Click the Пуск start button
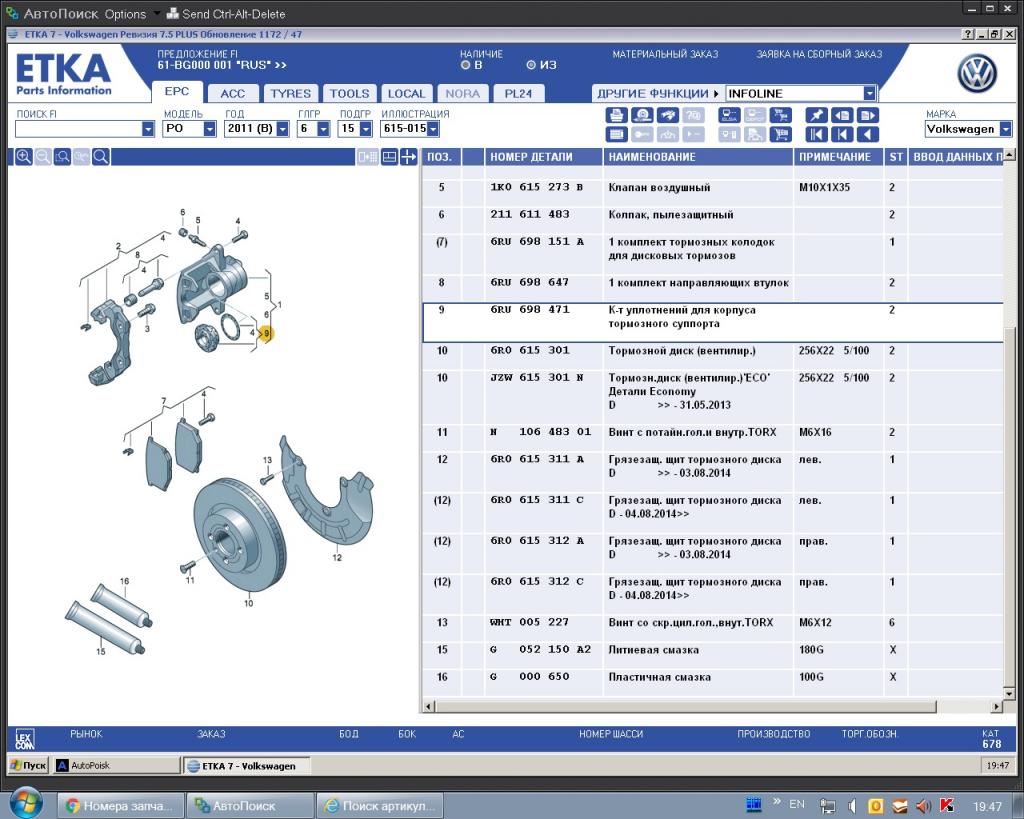 [x=28, y=765]
